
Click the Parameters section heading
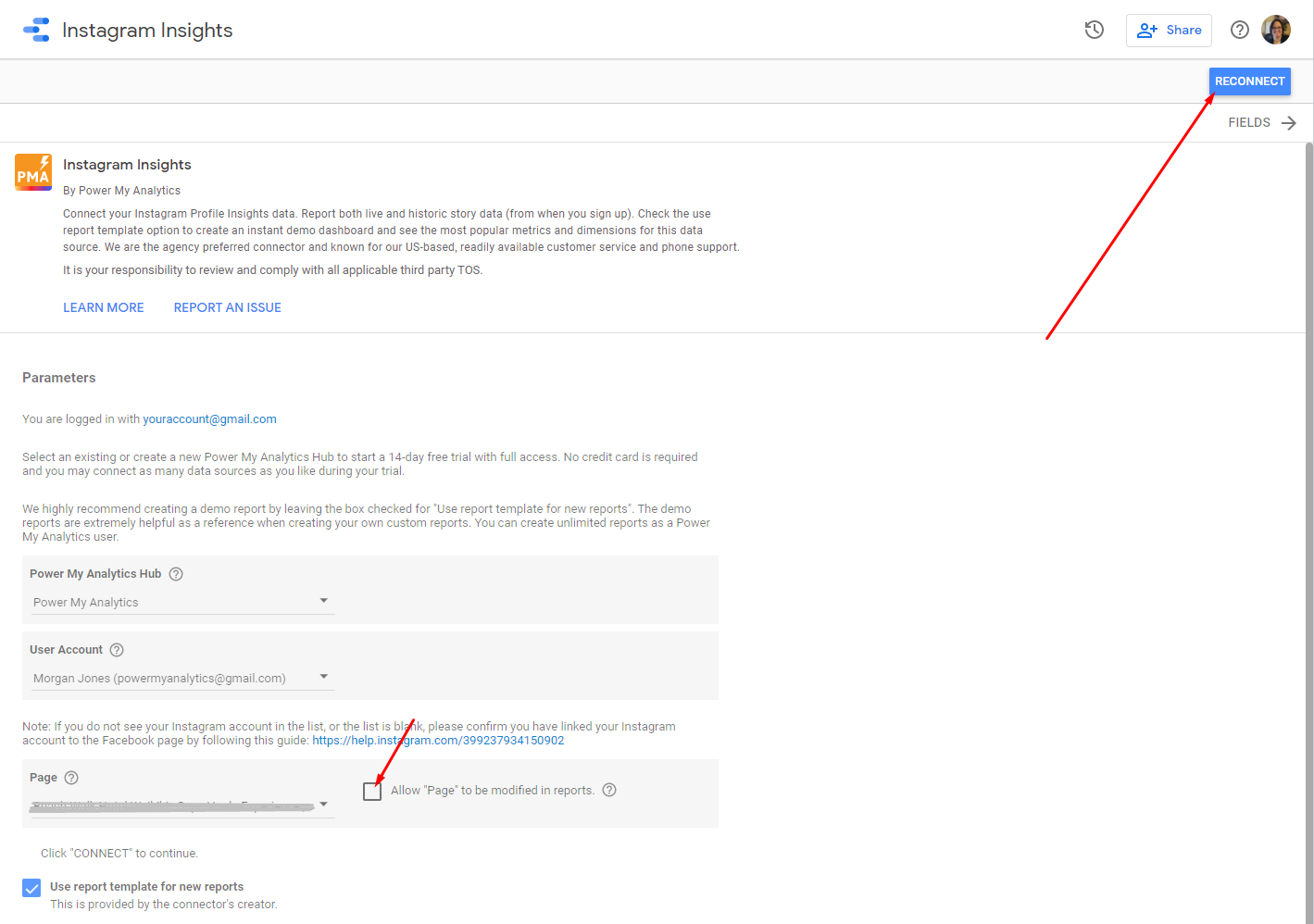pyautogui.click(x=59, y=378)
